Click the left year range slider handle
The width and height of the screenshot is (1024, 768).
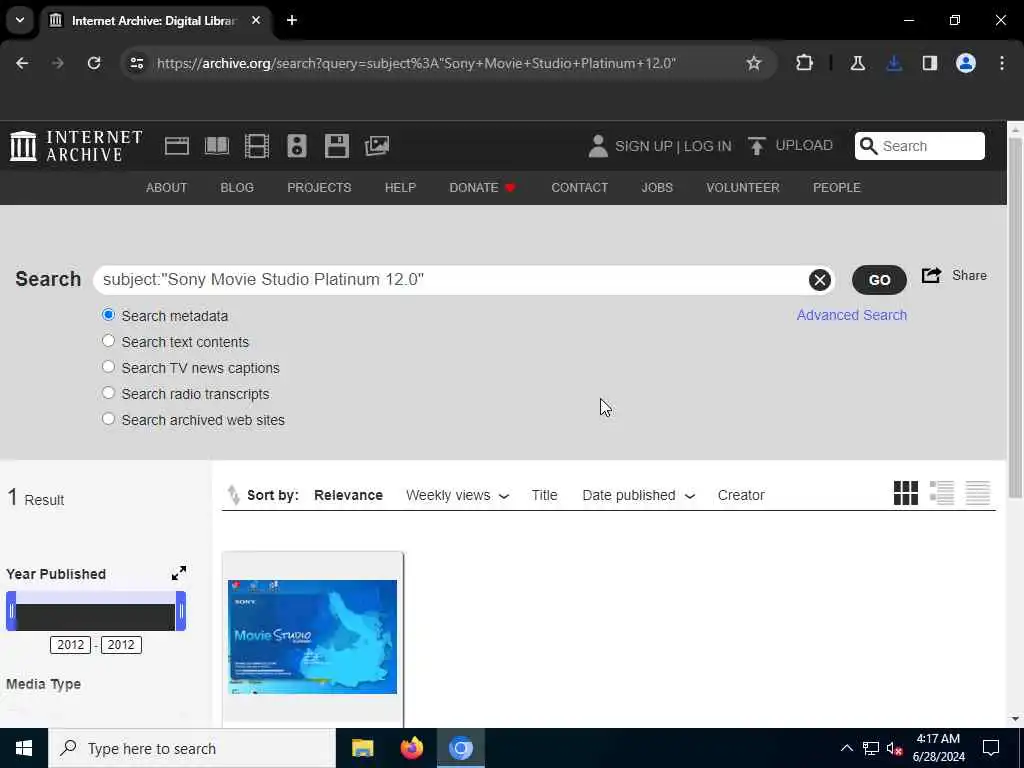(x=11, y=611)
